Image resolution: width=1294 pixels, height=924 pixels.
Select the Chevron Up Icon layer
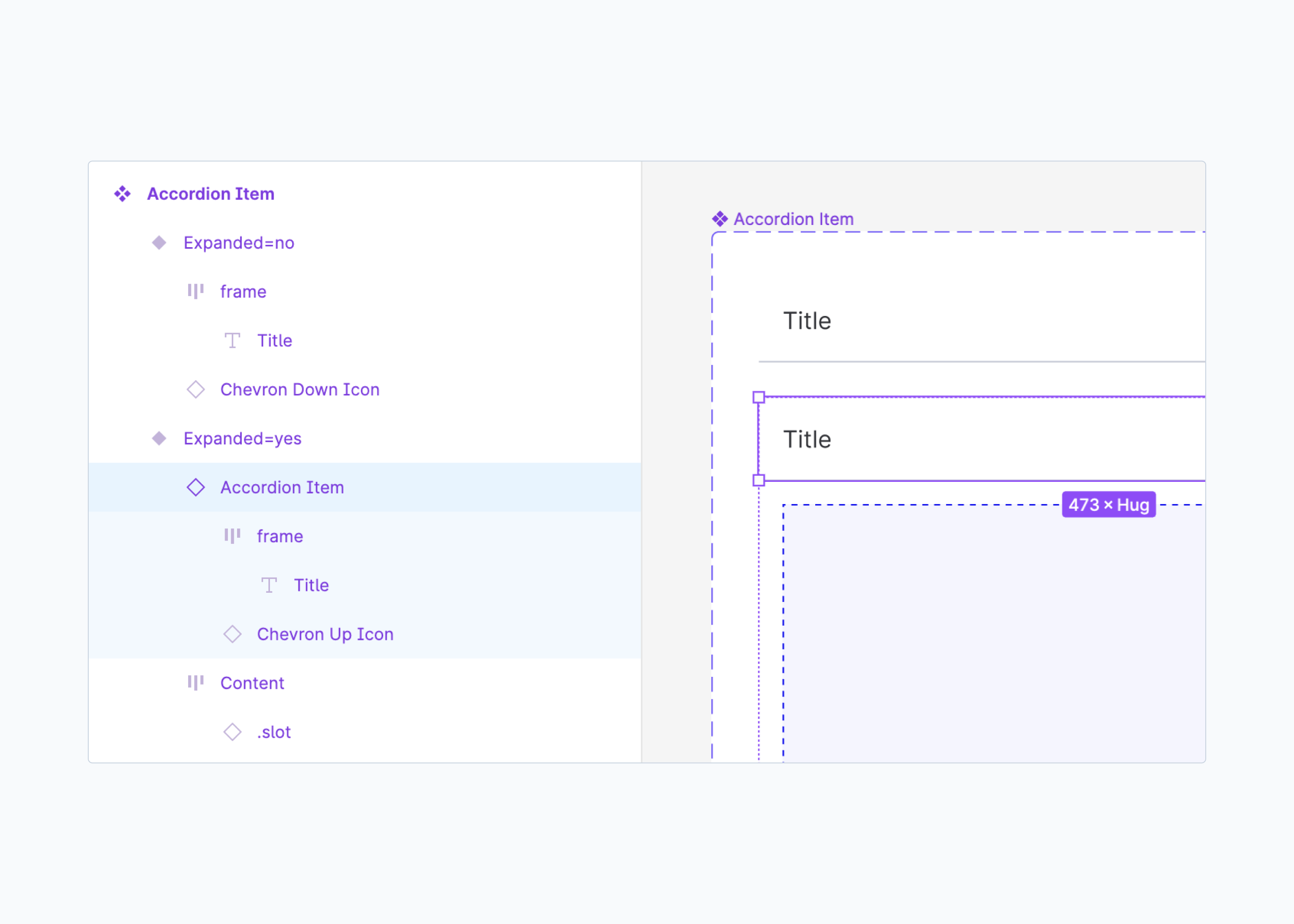point(325,634)
